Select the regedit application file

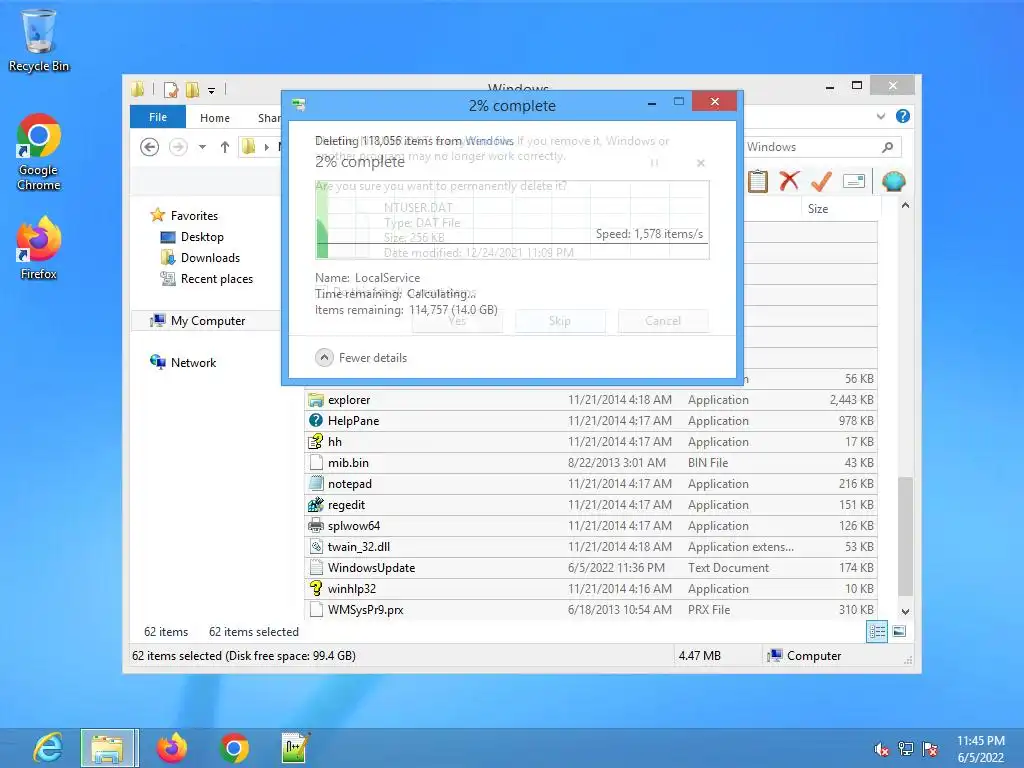click(x=591, y=505)
